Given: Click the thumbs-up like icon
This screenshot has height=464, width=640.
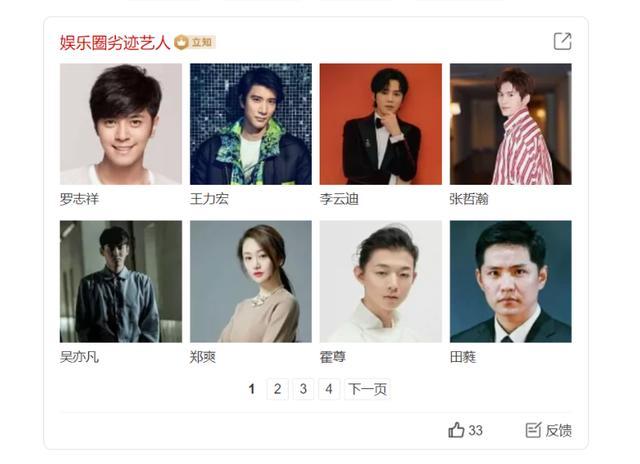Looking at the screenshot, I should [x=456, y=430].
